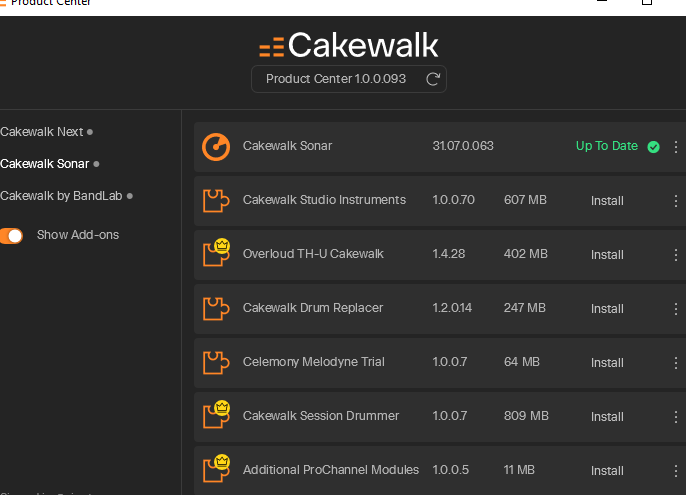Open the three-dot menu for Cakewalk Drum Replacer

[x=676, y=309]
